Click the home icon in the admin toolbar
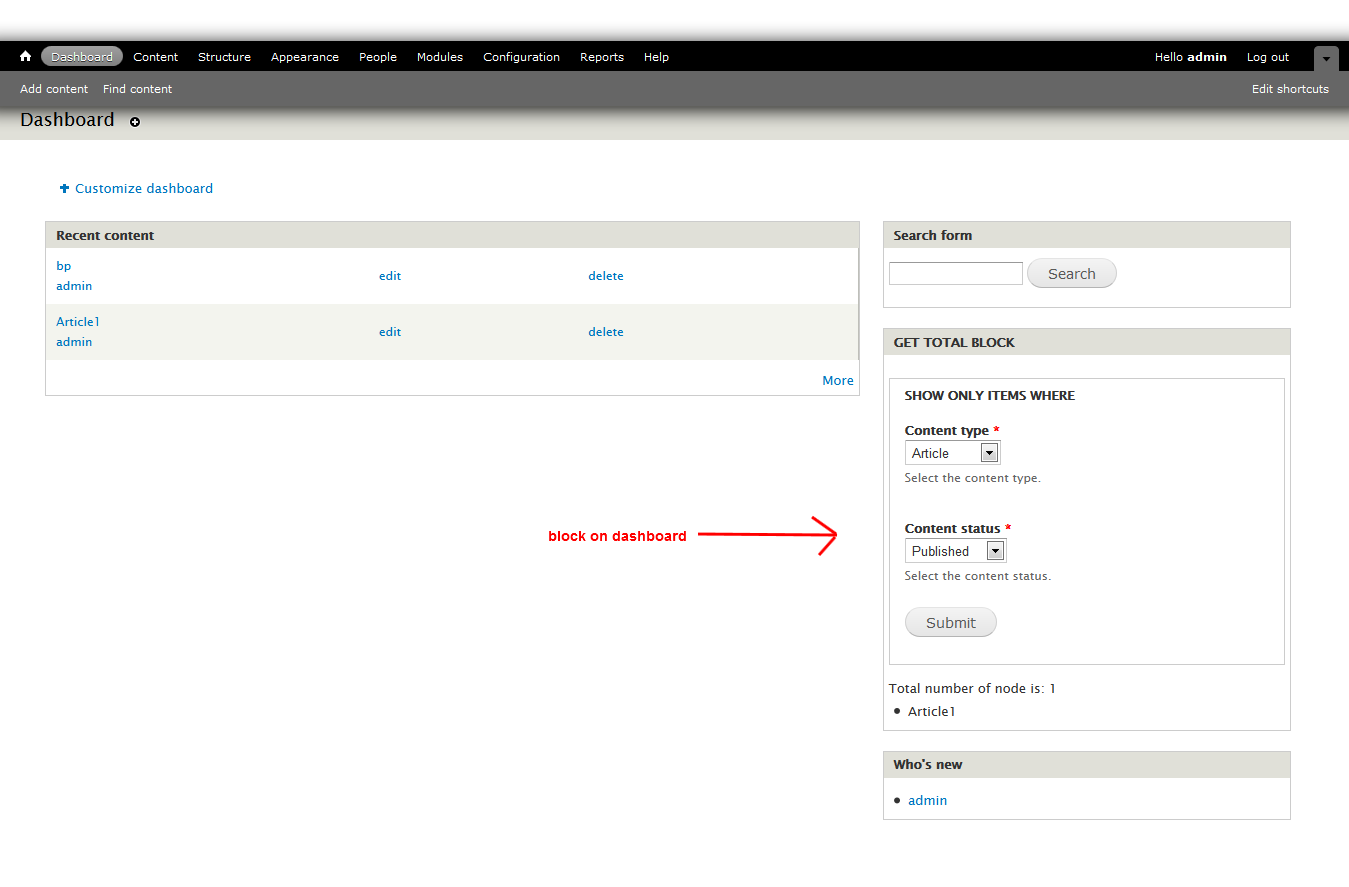Image resolution: width=1349 pixels, height=887 pixels. coord(24,56)
